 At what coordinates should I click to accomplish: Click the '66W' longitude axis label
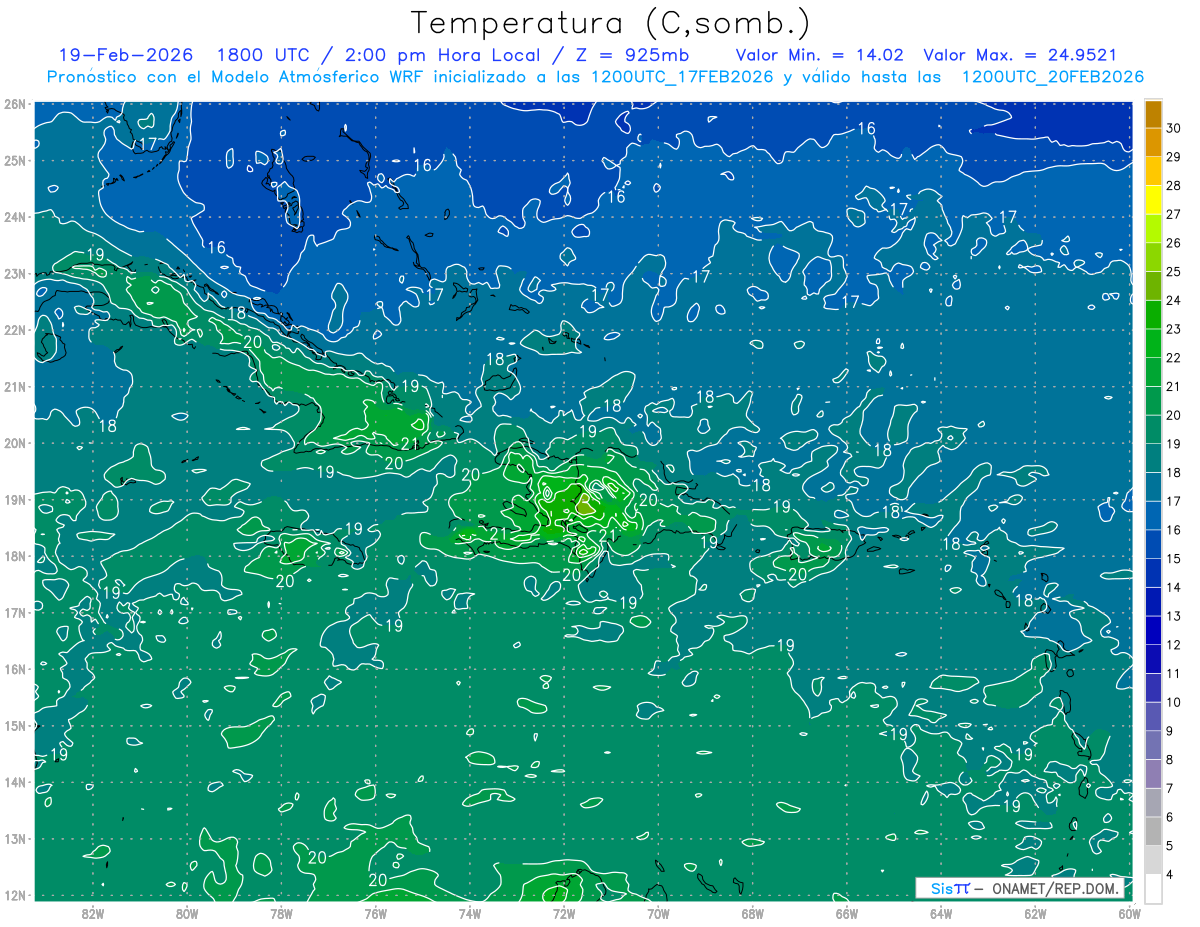click(x=846, y=913)
